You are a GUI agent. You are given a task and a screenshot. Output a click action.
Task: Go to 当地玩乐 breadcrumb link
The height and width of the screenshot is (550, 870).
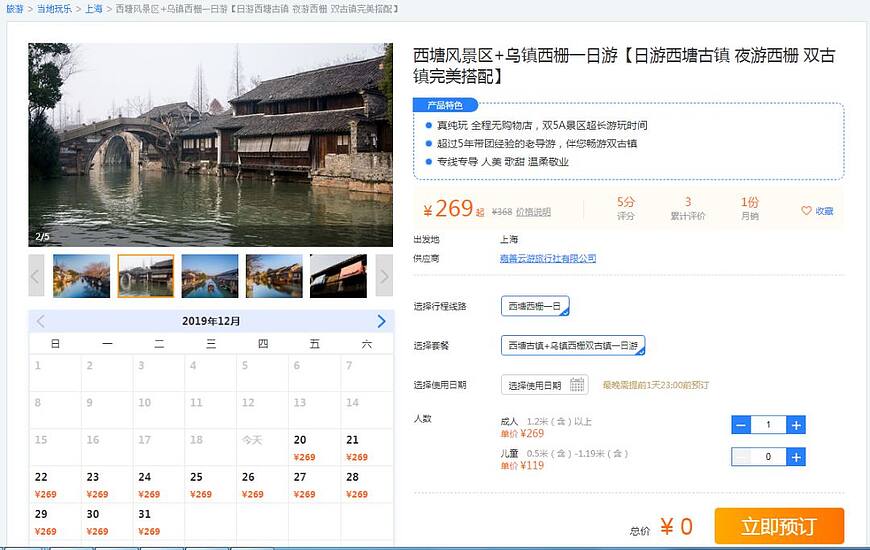click(x=54, y=9)
